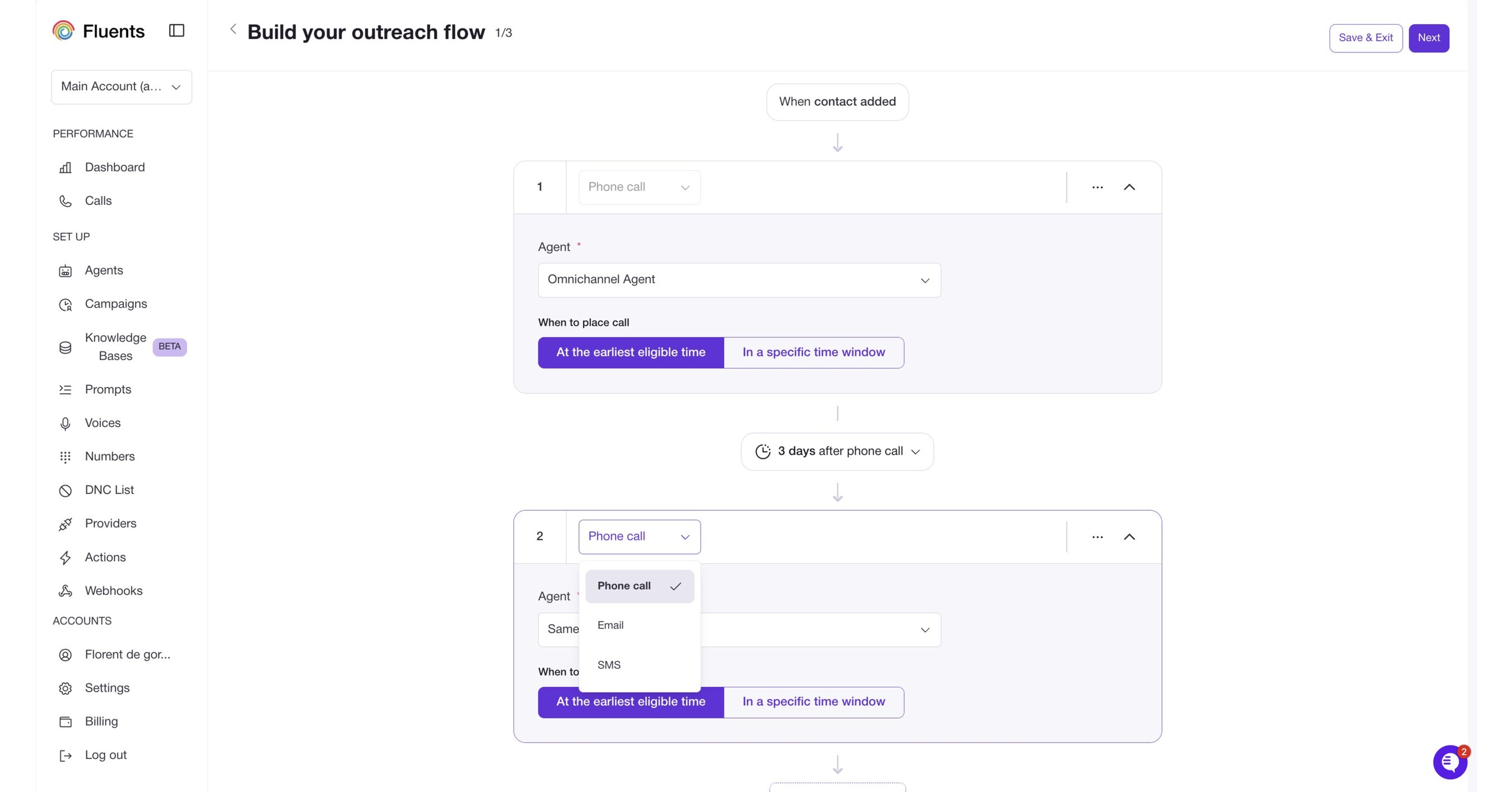Click Save & Exit

coord(1365,38)
